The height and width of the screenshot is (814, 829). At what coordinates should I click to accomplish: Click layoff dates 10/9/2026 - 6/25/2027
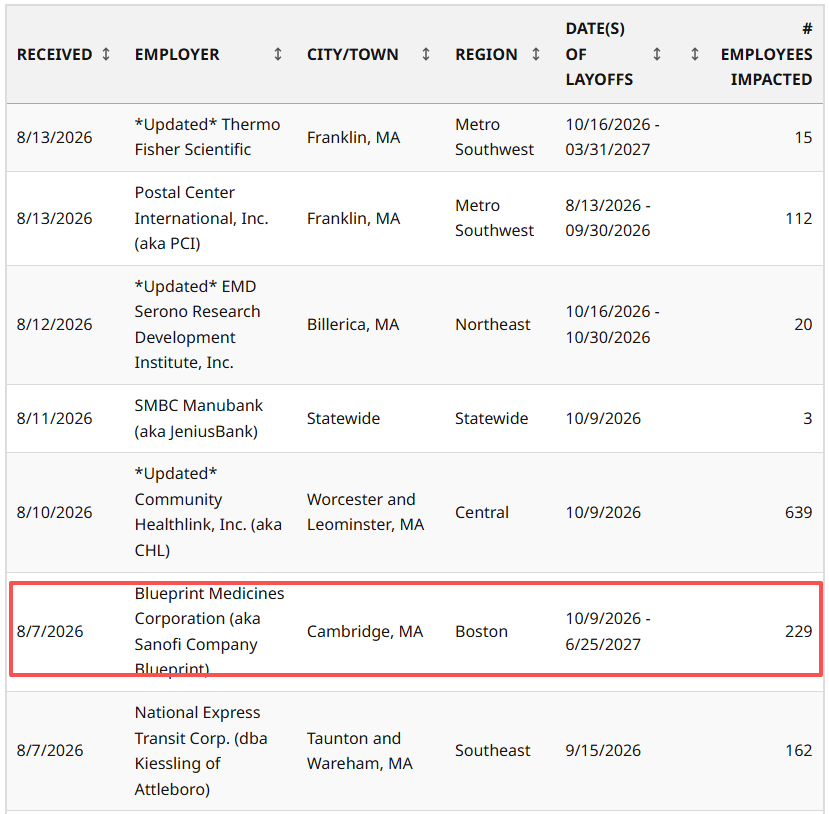click(x=608, y=631)
